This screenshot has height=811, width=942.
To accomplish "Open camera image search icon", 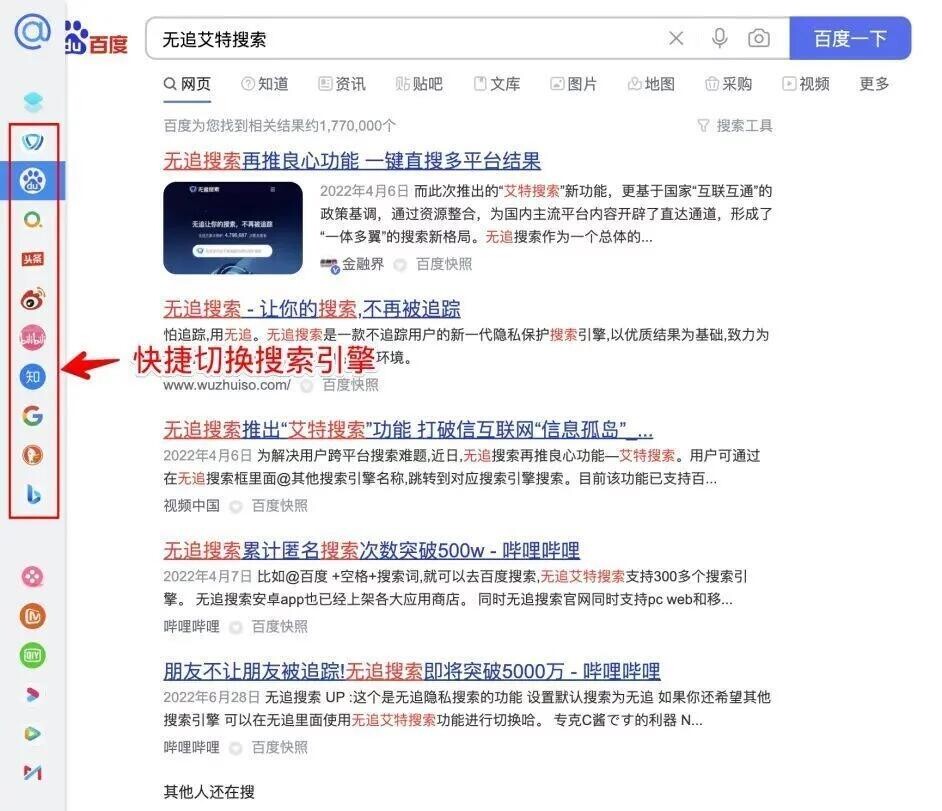I will click(x=759, y=38).
